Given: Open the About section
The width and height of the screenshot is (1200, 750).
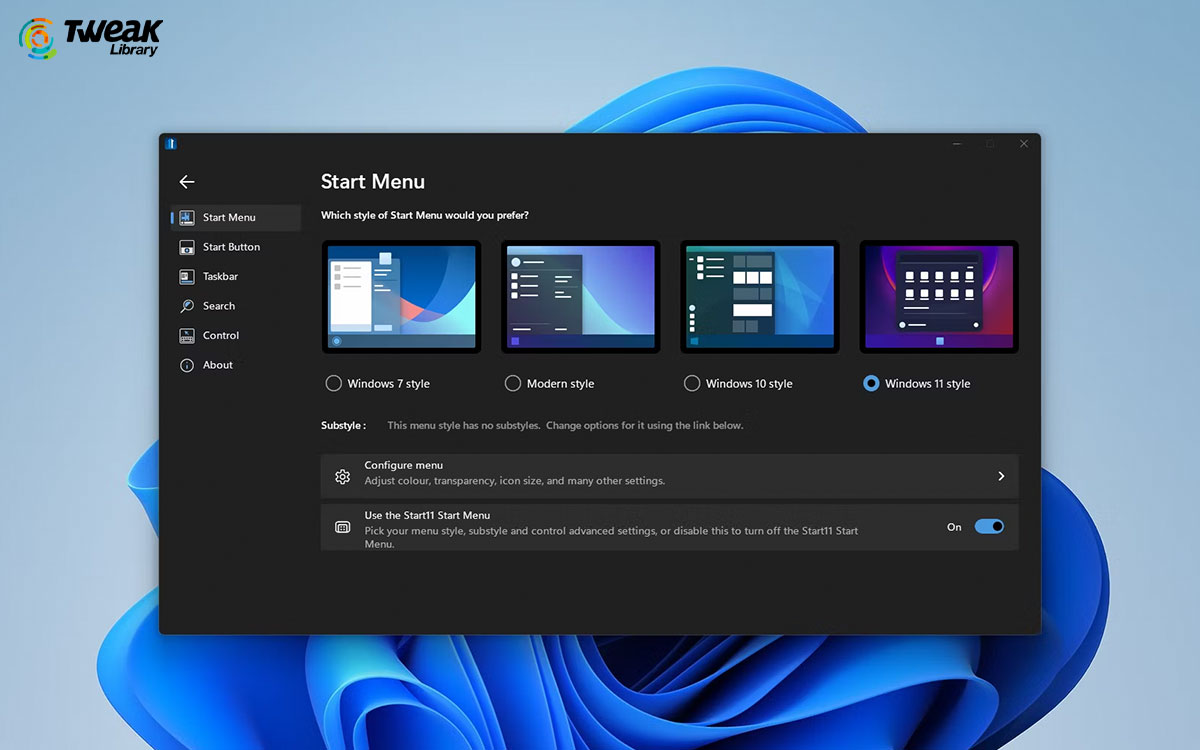Looking at the screenshot, I should [218, 364].
